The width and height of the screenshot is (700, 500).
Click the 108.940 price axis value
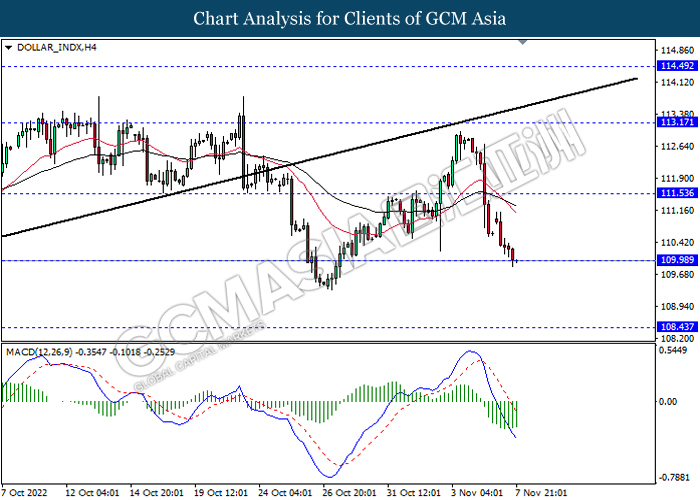(x=677, y=307)
